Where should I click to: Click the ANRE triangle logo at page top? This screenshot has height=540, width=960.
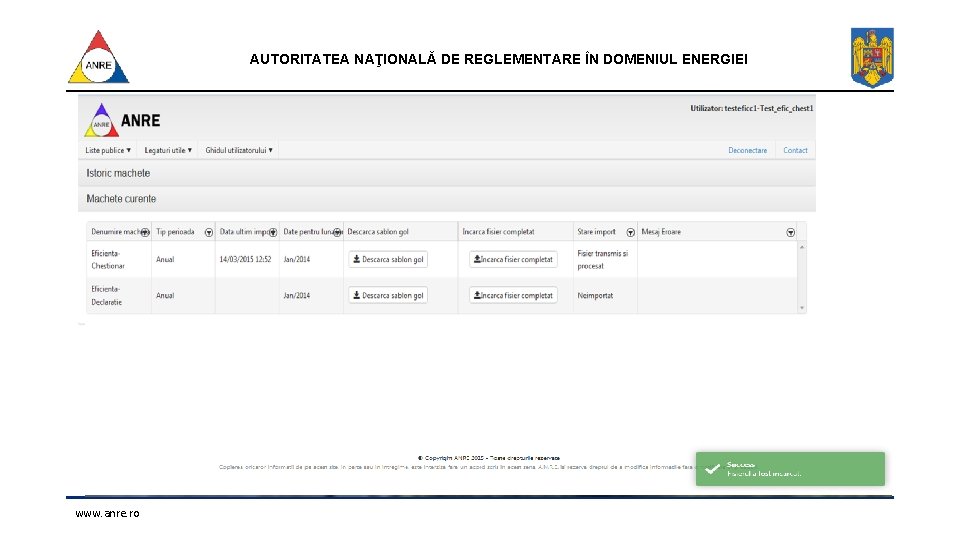[99, 57]
